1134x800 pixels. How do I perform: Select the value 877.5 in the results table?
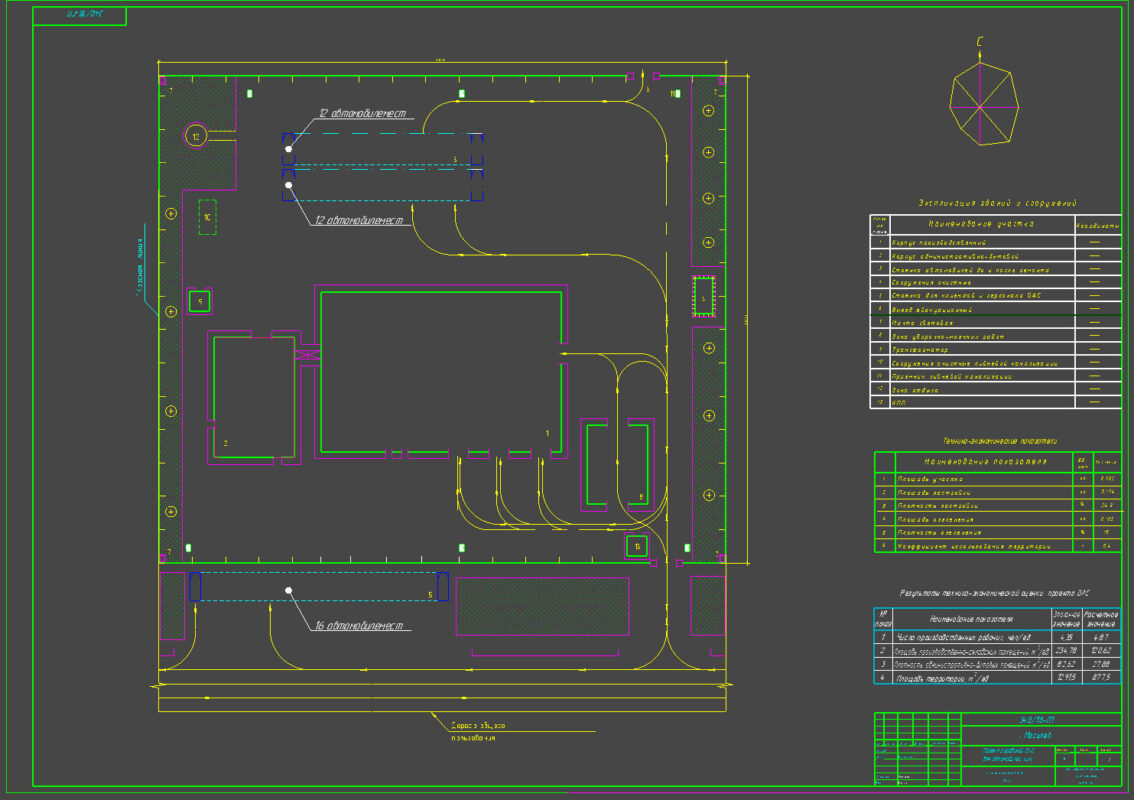tap(1101, 678)
